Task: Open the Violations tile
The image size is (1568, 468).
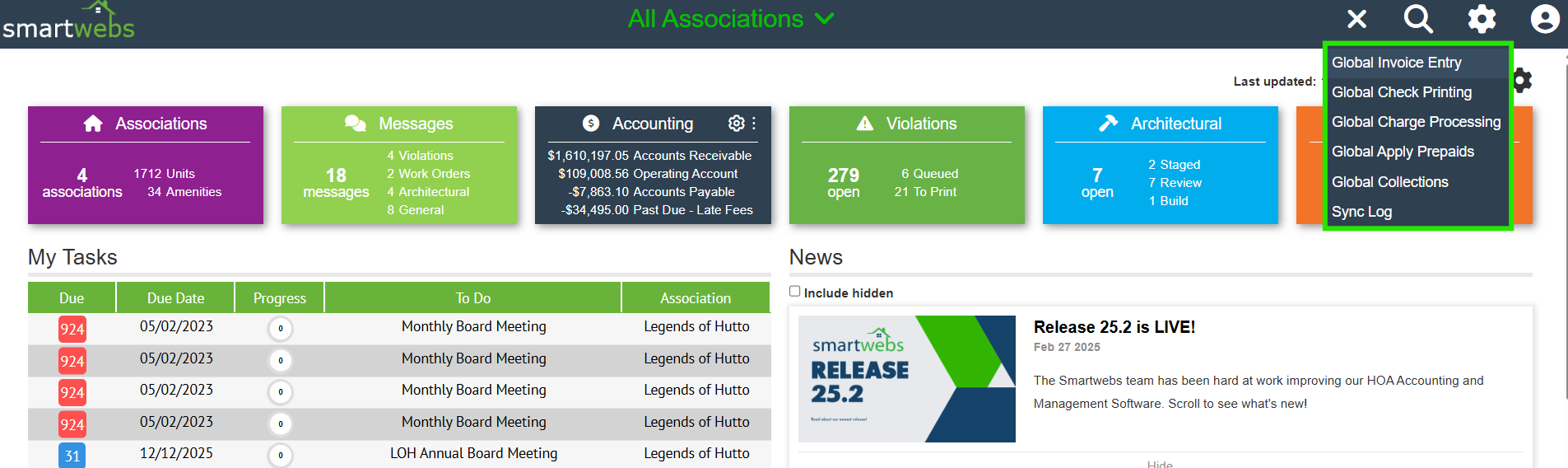Action: pos(906,165)
